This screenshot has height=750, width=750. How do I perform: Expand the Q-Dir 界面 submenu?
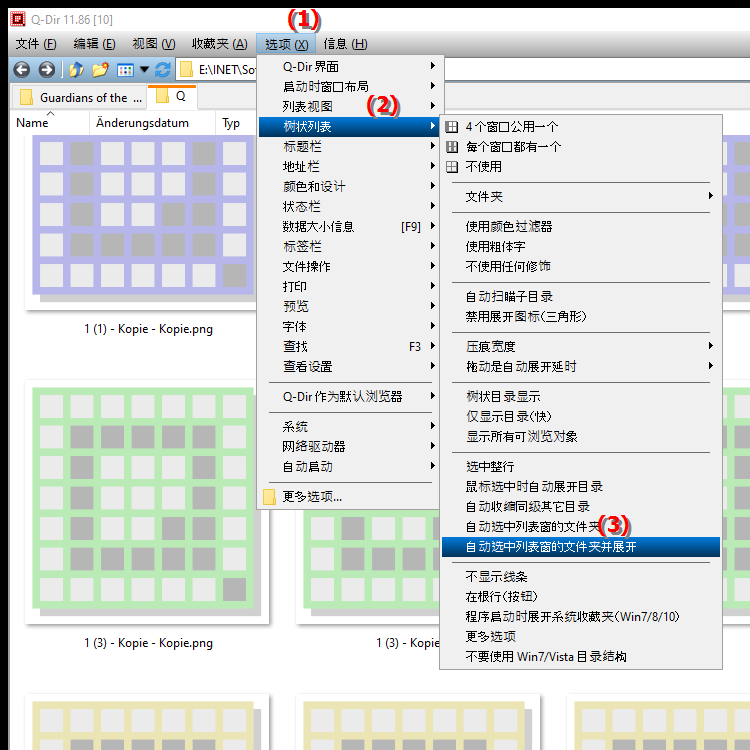click(x=349, y=66)
